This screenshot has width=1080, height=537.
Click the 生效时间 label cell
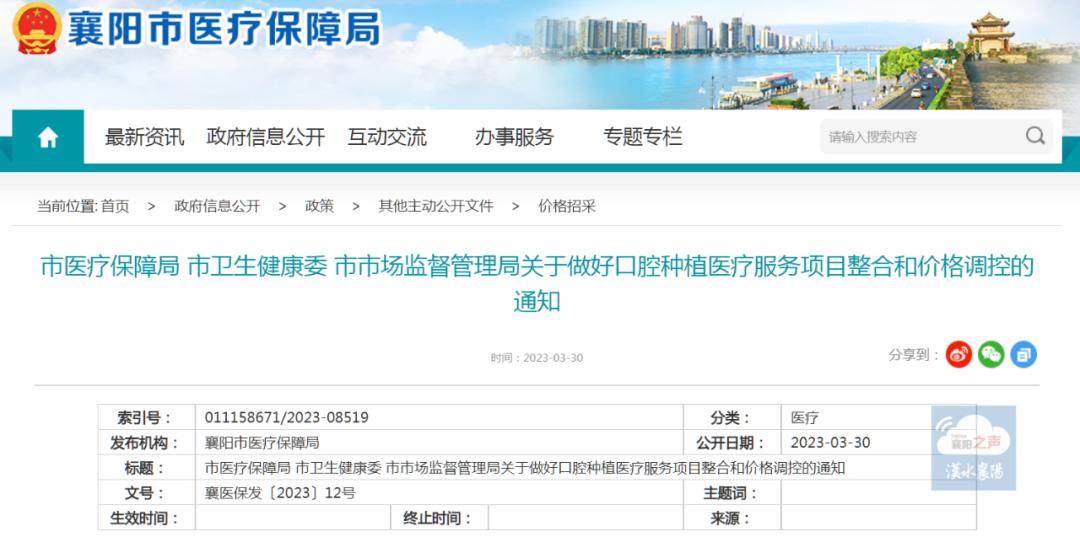[147, 518]
